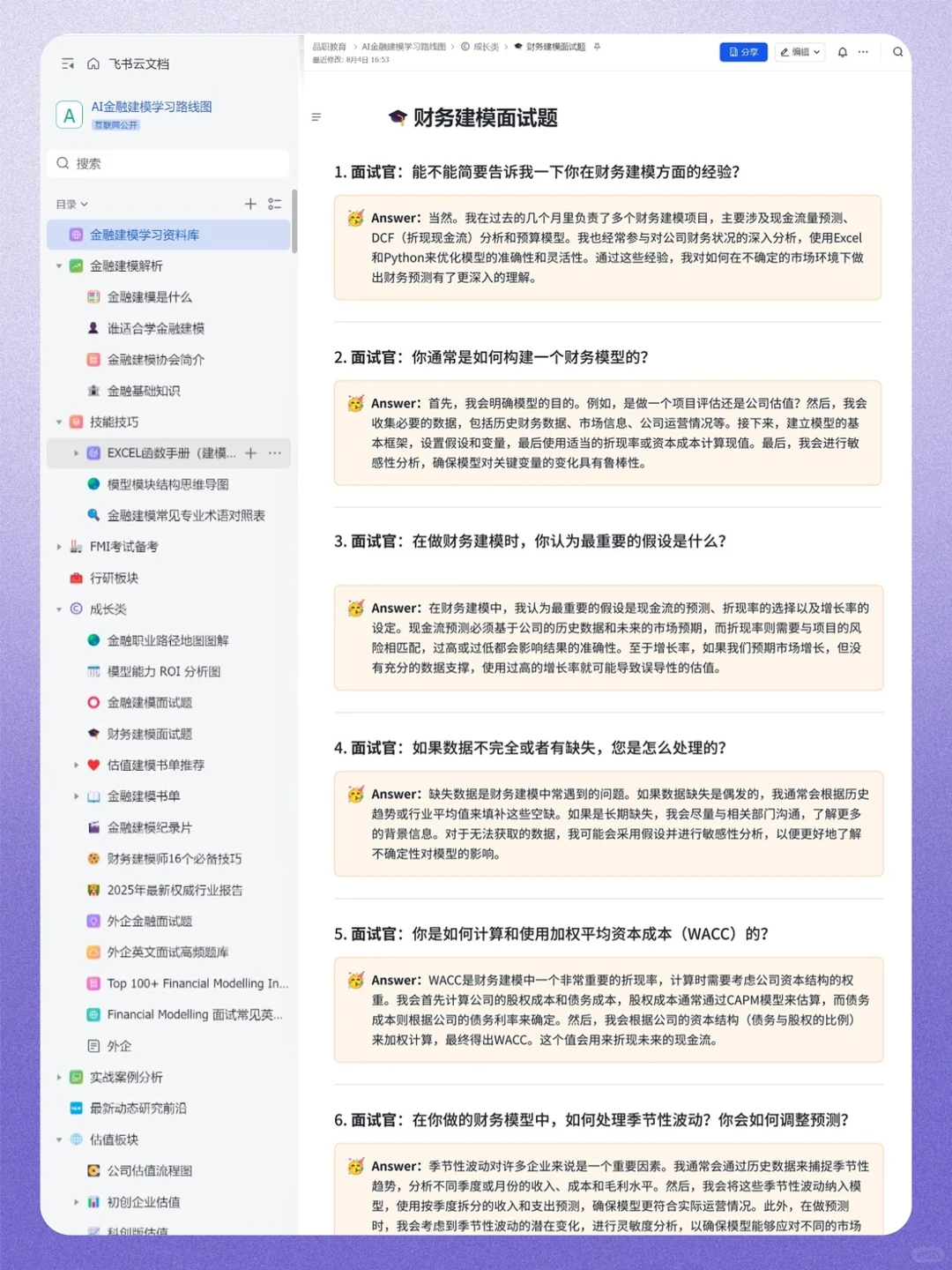
Task: Add a new page with the plus icon beside 目录
Action: click(250, 204)
